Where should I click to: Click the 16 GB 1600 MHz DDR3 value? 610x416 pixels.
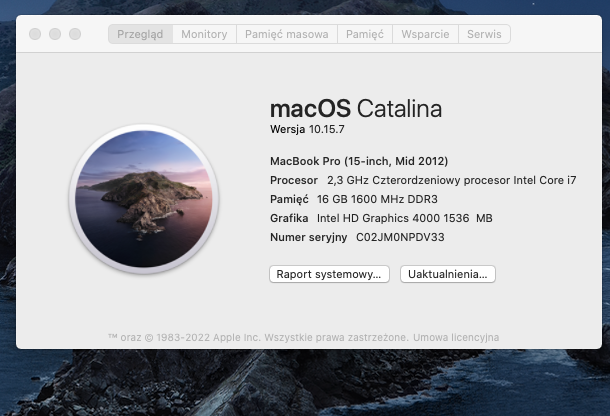point(377,199)
